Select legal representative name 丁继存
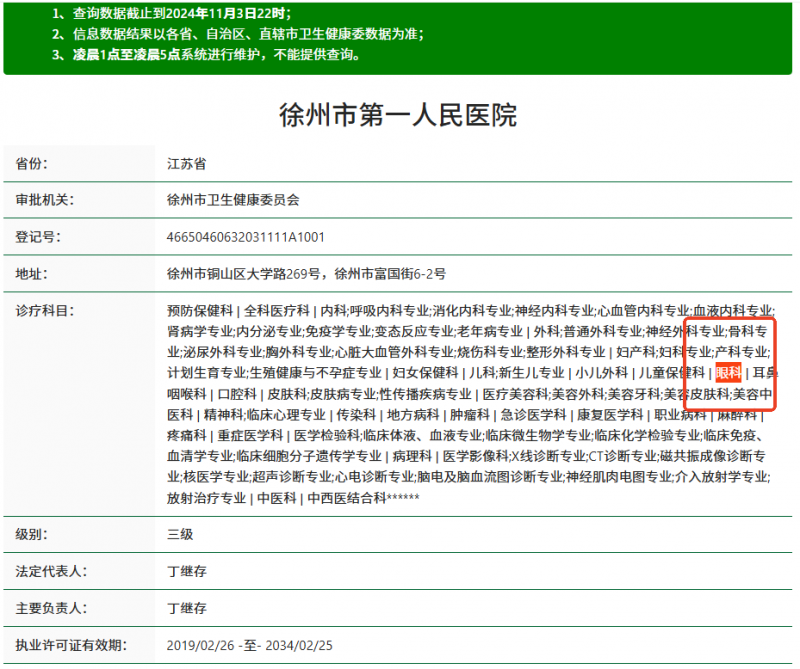 [x=186, y=572]
